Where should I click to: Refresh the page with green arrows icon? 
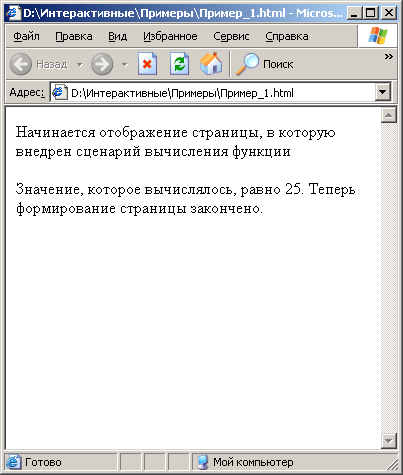click(x=179, y=64)
